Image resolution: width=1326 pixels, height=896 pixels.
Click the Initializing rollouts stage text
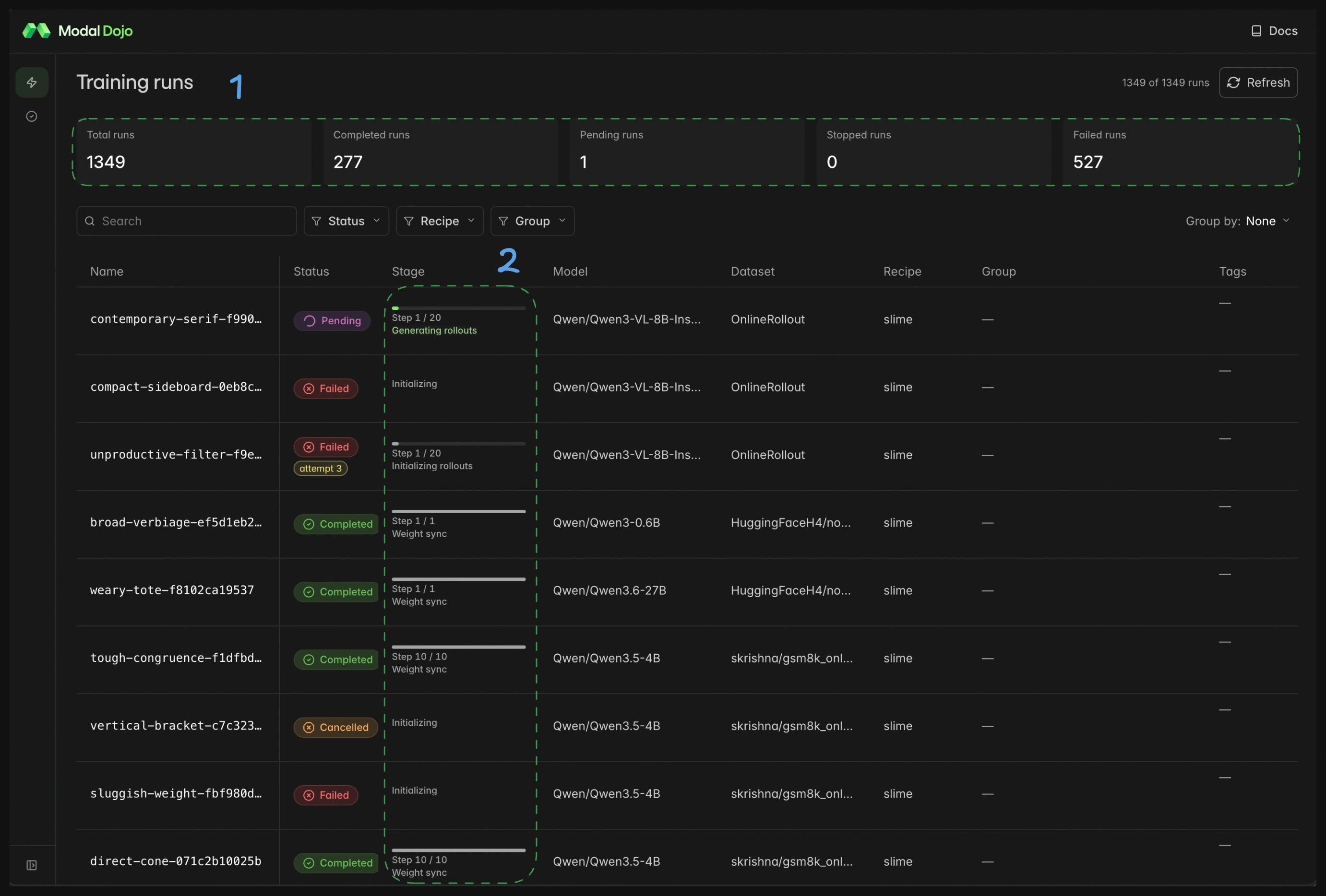click(432, 466)
